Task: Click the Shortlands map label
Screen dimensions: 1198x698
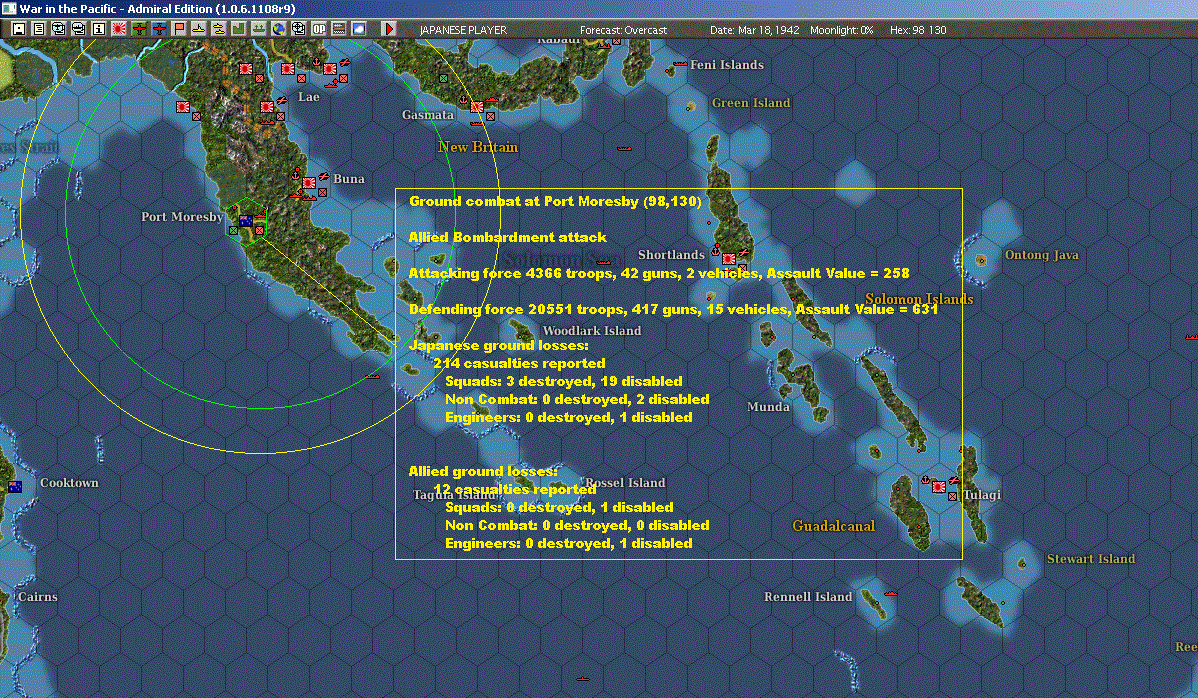Action: click(671, 255)
